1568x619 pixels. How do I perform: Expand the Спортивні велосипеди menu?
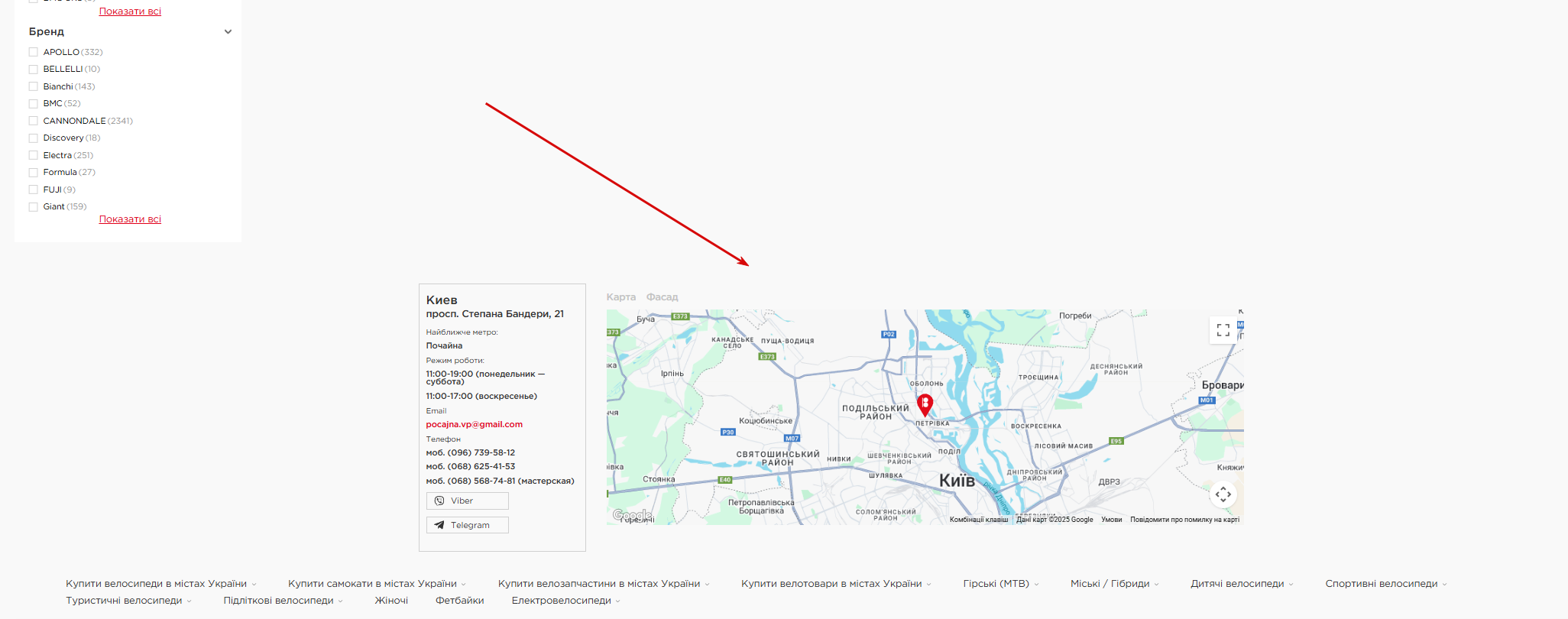[1386, 584]
